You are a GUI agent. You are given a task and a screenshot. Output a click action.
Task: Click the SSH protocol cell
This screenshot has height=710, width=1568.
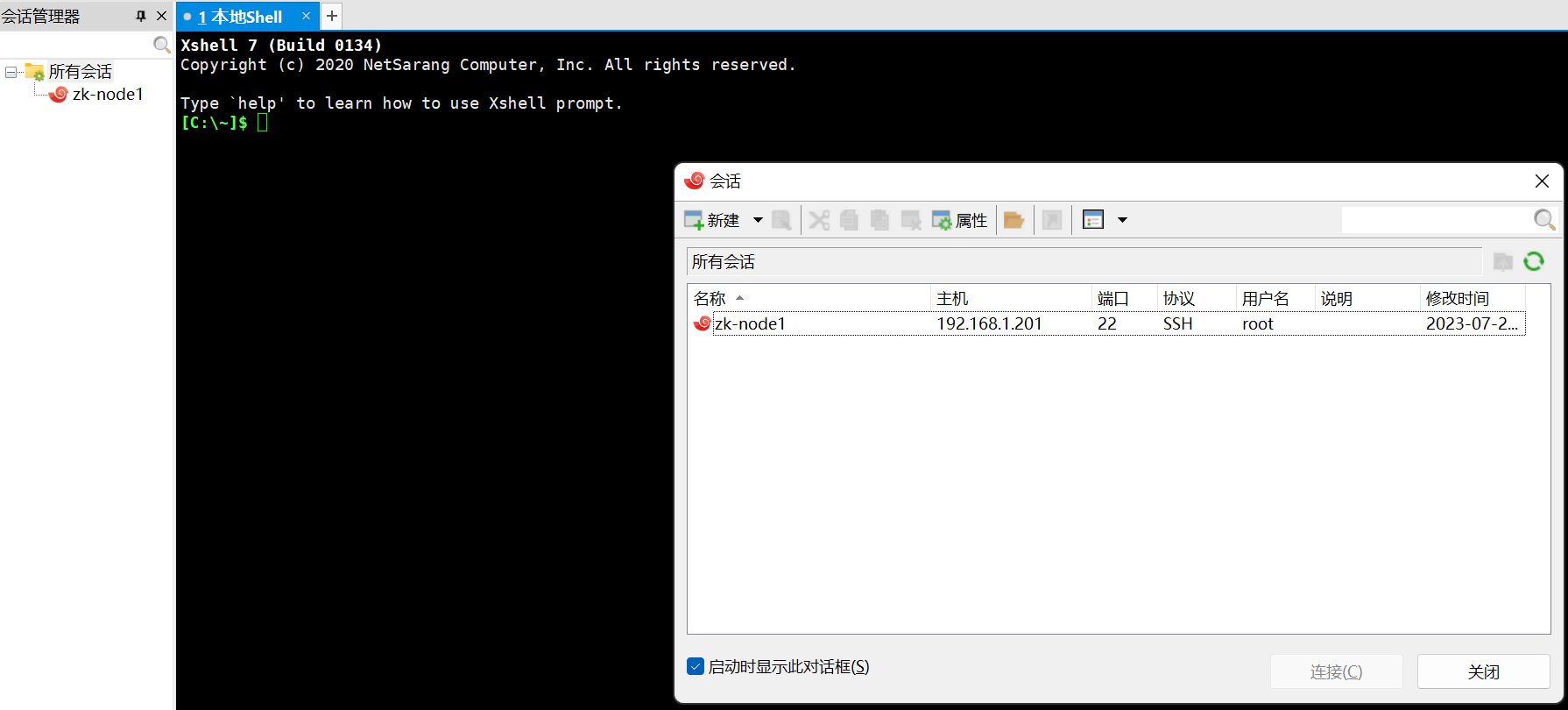point(1178,323)
